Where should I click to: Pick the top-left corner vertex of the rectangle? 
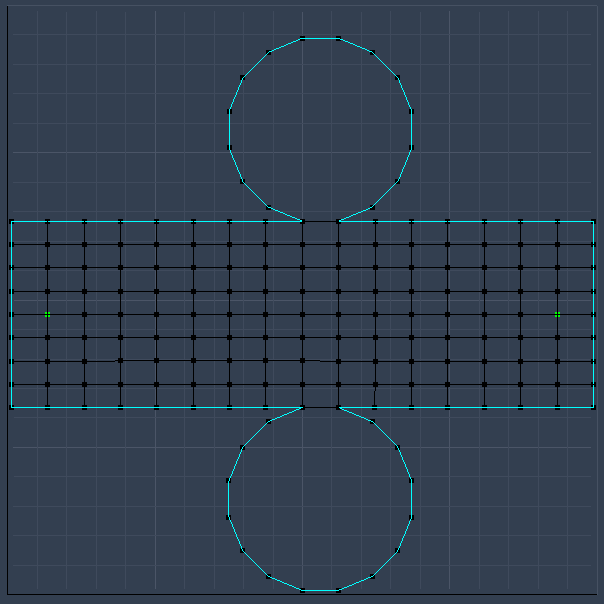pos(12,221)
